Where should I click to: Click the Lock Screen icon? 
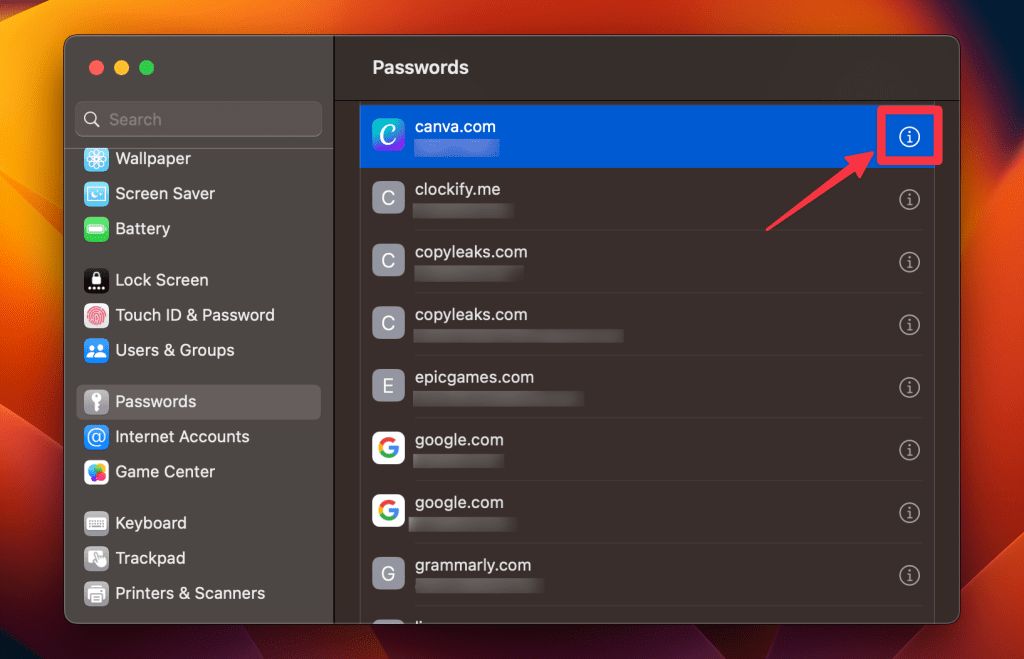tap(96, 281)
